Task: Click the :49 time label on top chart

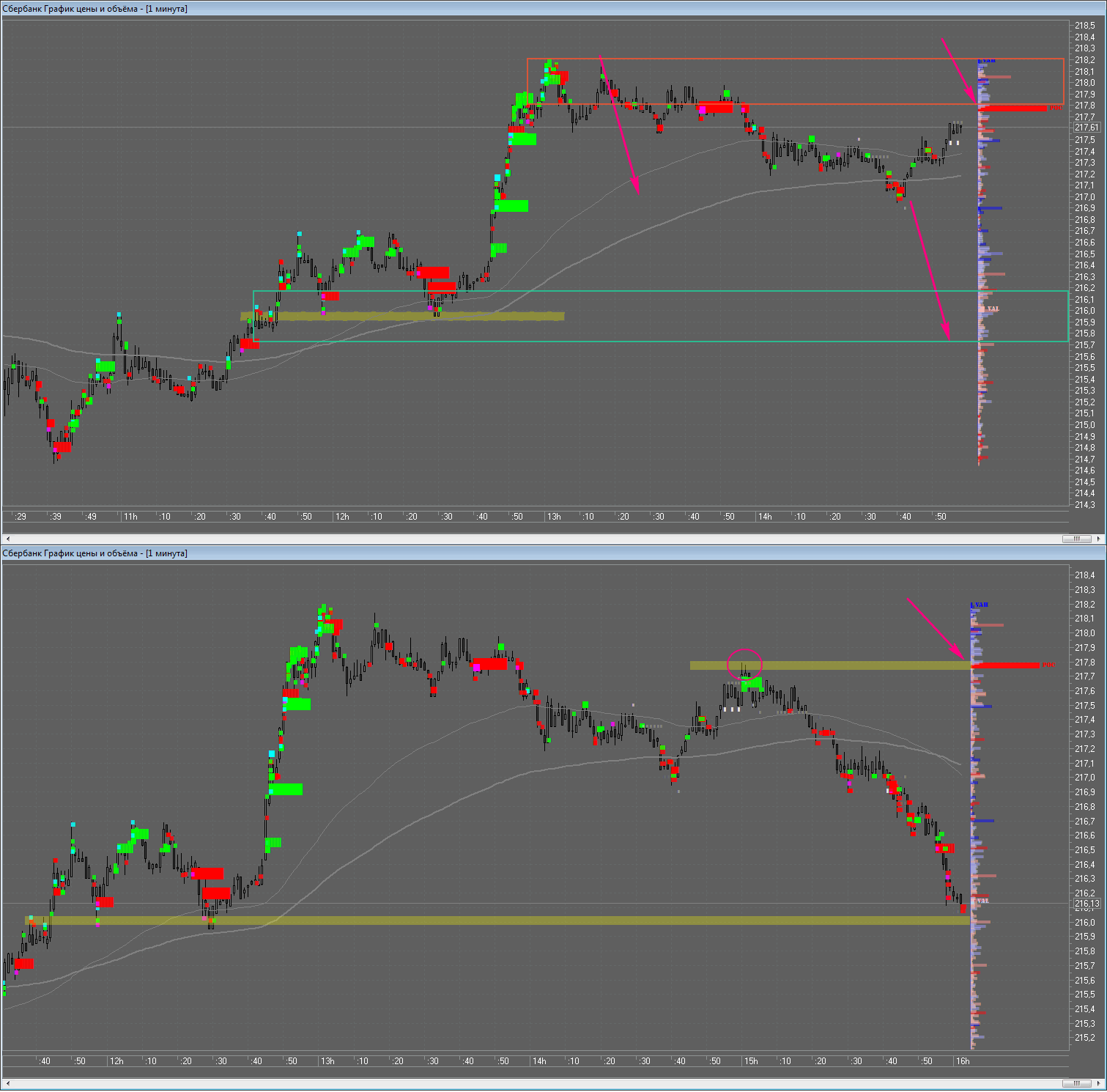Action: [91, 517]
